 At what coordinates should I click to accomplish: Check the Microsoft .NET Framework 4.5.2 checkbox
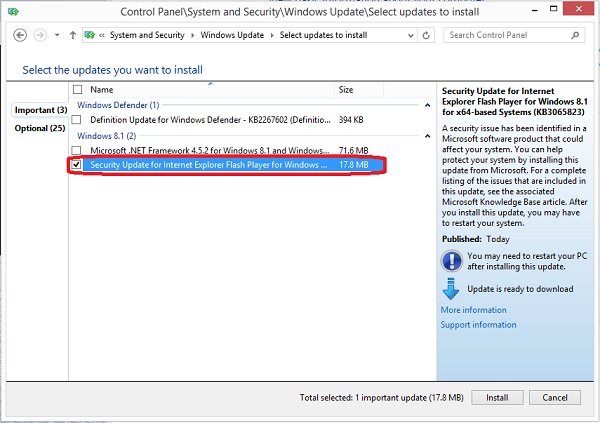pyautogui.click(x=77, y=150)
